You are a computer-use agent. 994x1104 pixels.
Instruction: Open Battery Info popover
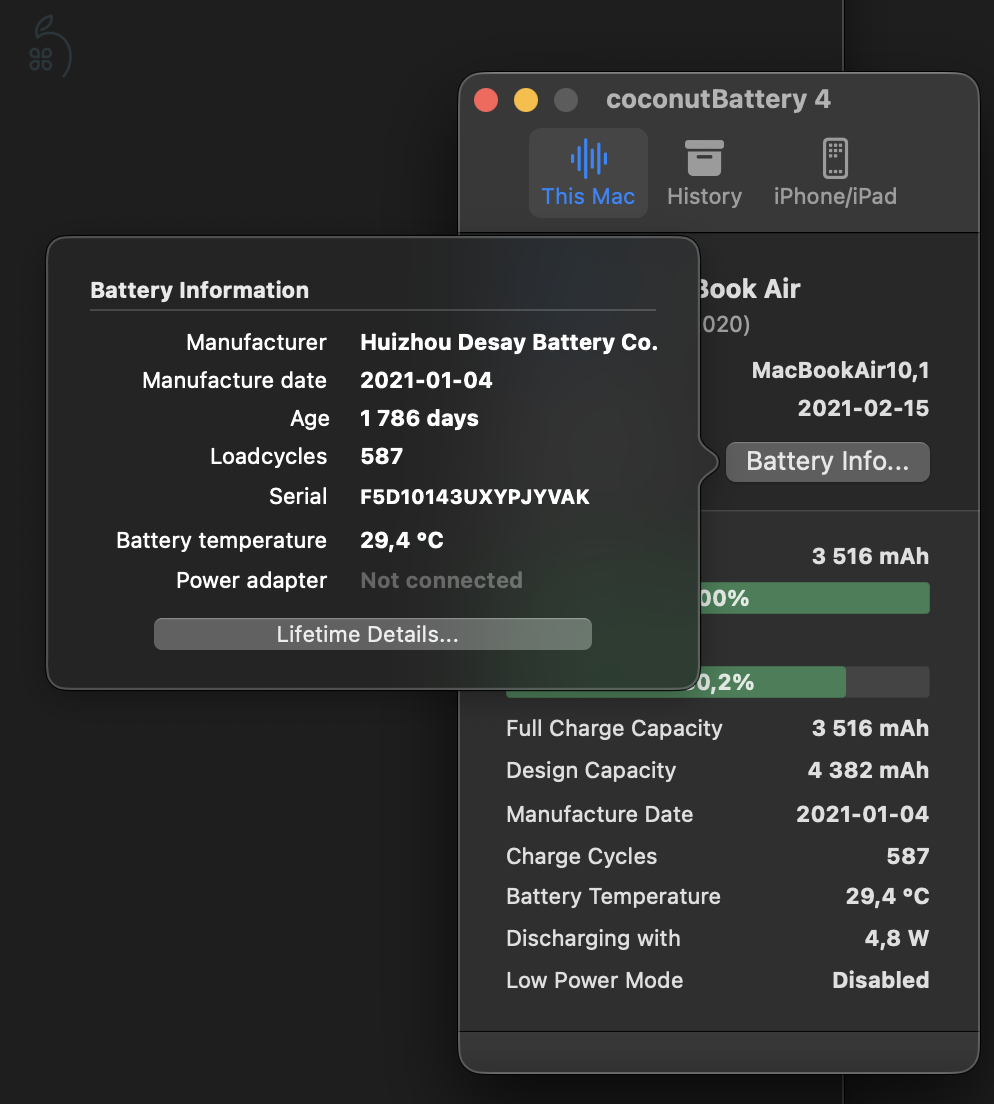point(827,461)
